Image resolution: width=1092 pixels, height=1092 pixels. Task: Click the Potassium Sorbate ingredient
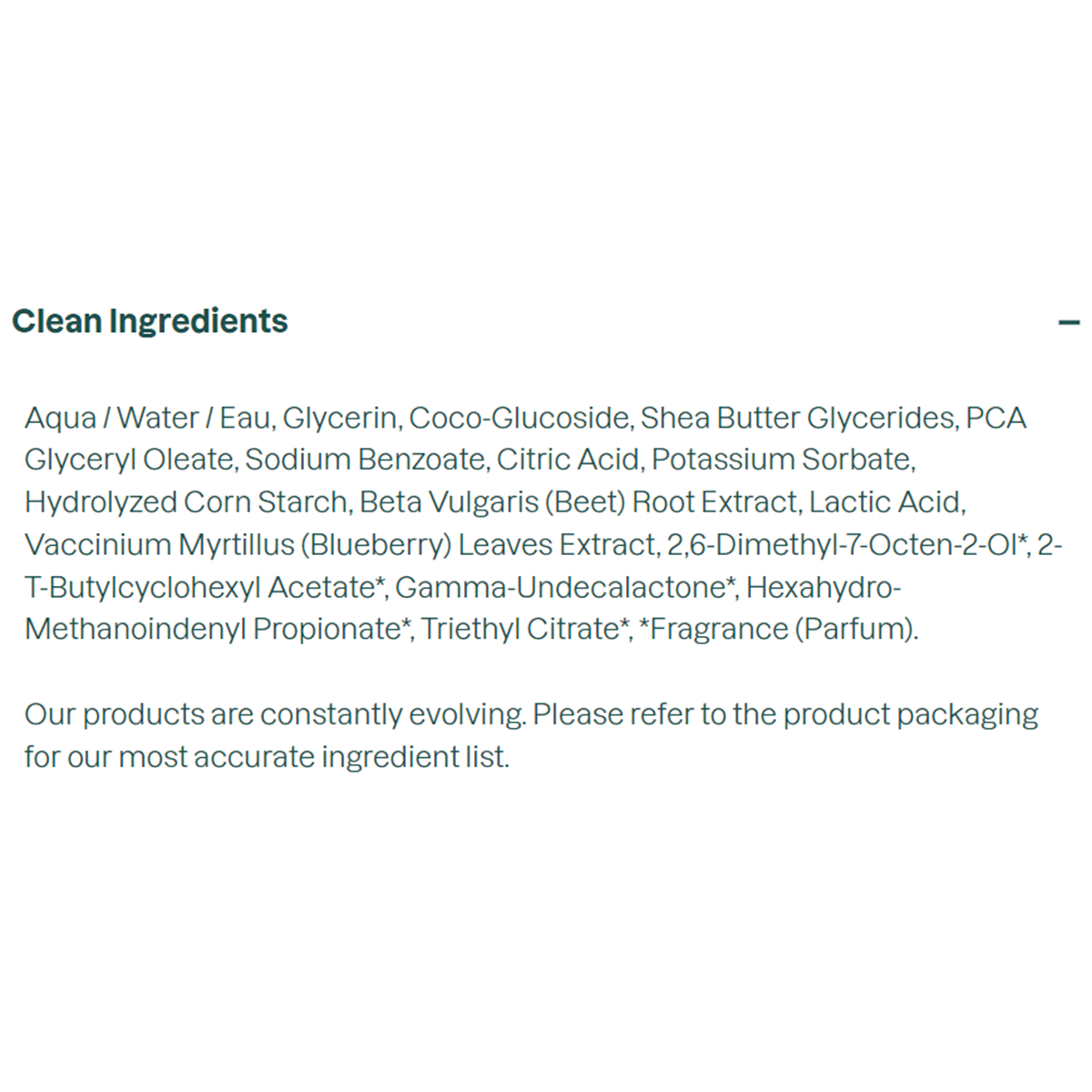782,460
